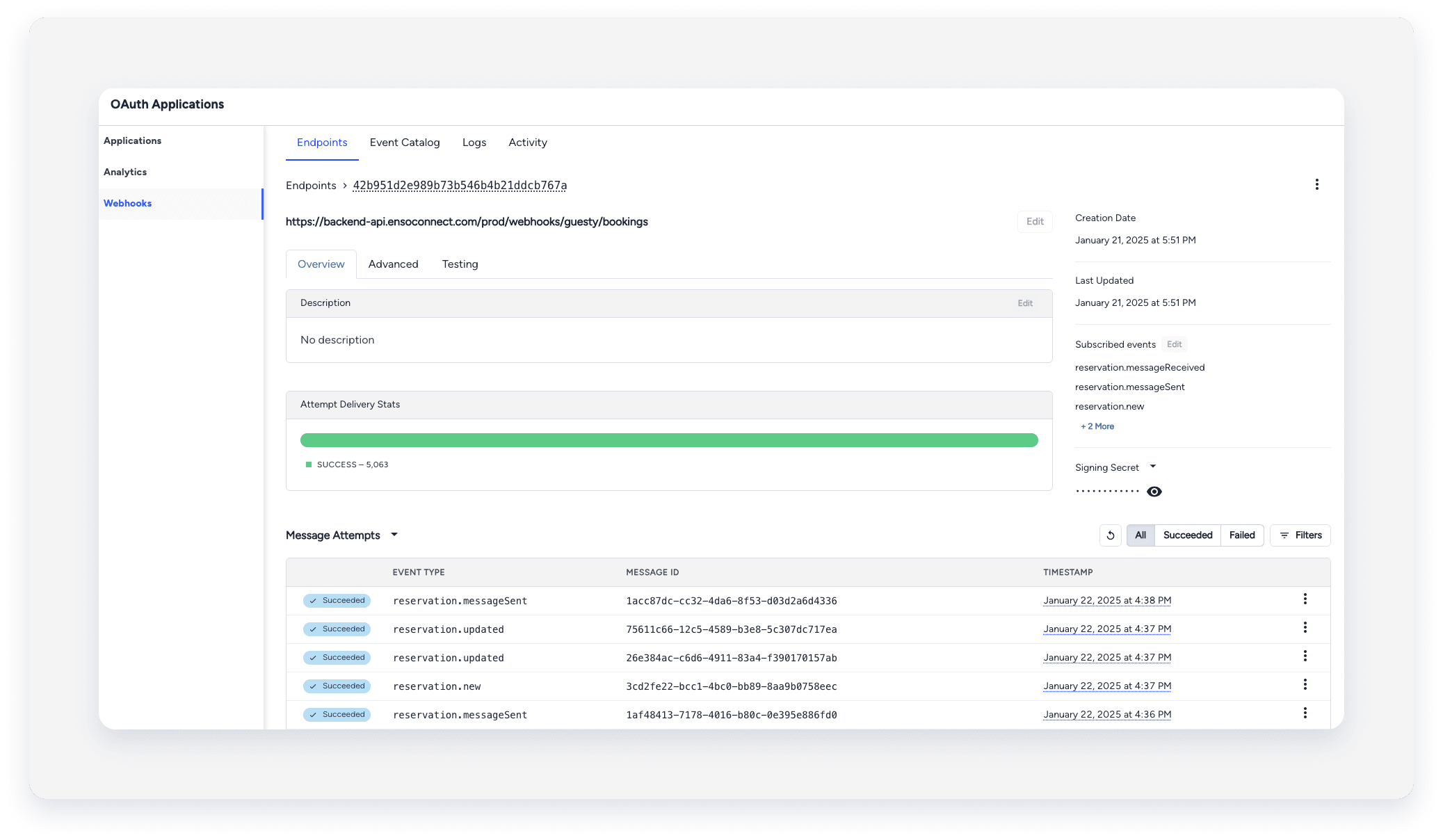This screenshot has height=840, width=1443.
Task: Filter attempts to show Succeeded only
Action: (1187, 535)
